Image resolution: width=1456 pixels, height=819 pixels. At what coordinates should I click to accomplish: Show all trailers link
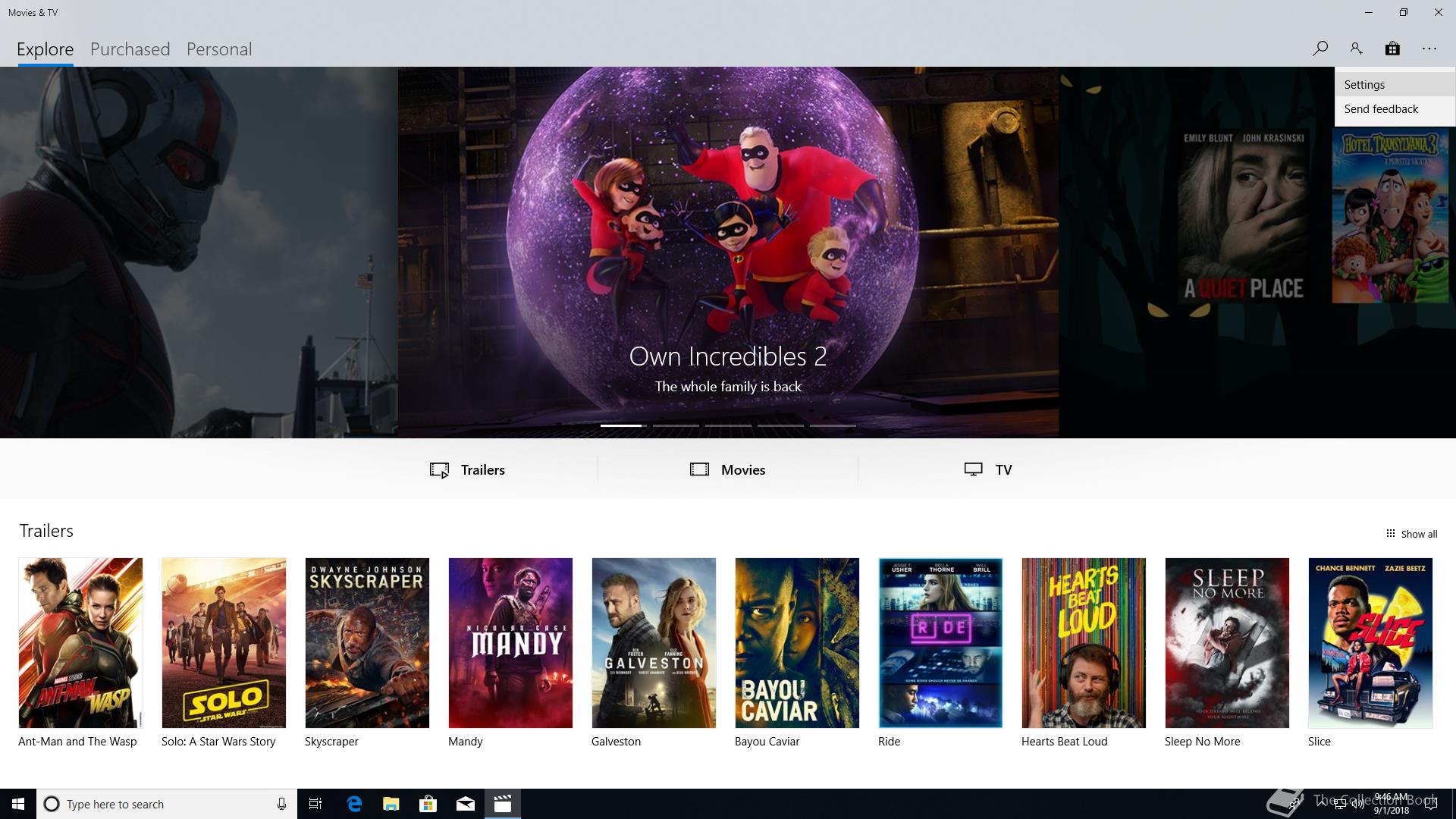point(1411,534)
